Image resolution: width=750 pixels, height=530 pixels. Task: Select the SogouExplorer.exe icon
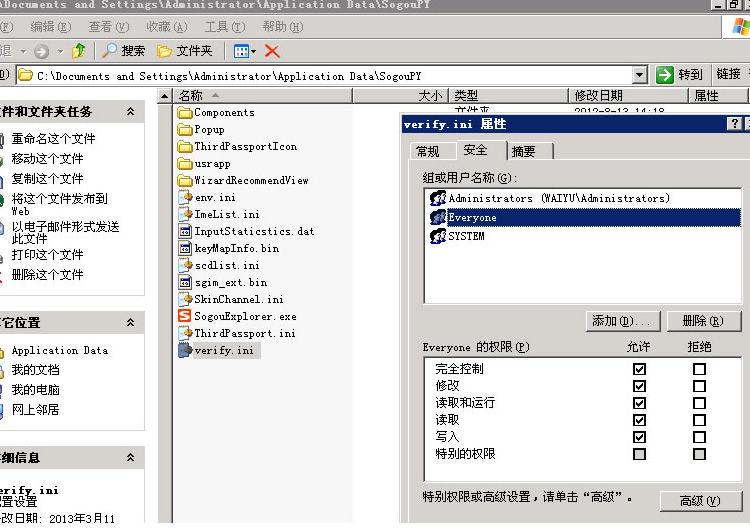tap(185, 316)
